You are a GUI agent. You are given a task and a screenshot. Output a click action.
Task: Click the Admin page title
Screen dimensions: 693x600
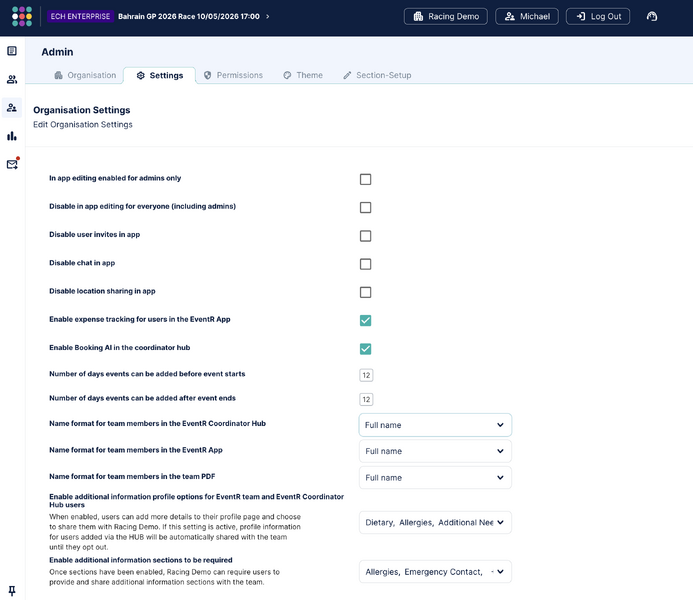(x=57, y=52)
